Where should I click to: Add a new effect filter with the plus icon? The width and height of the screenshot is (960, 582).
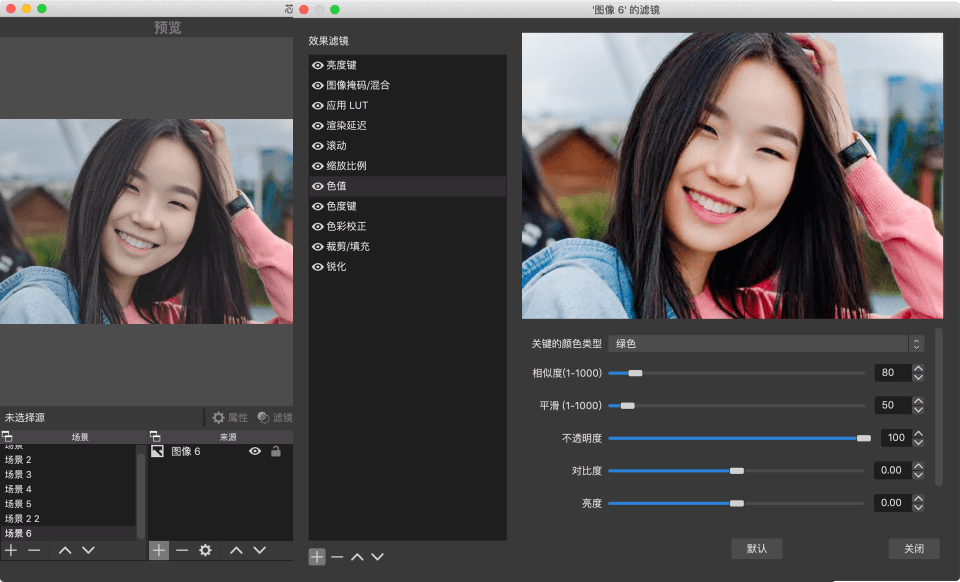pyautogui.click(x=317, y=557)
